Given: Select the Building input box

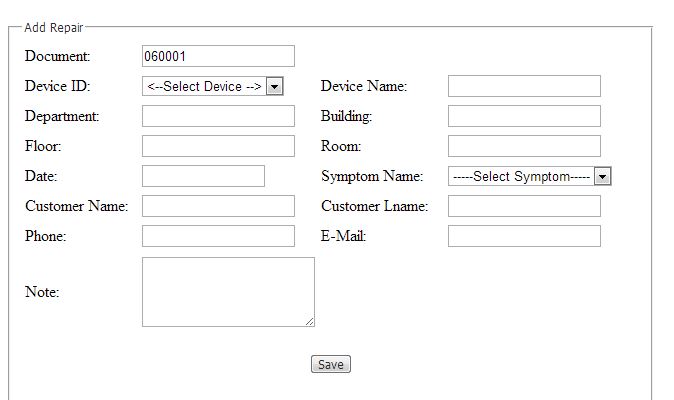Looking at the screenshot, I should (x=524, y=116).
